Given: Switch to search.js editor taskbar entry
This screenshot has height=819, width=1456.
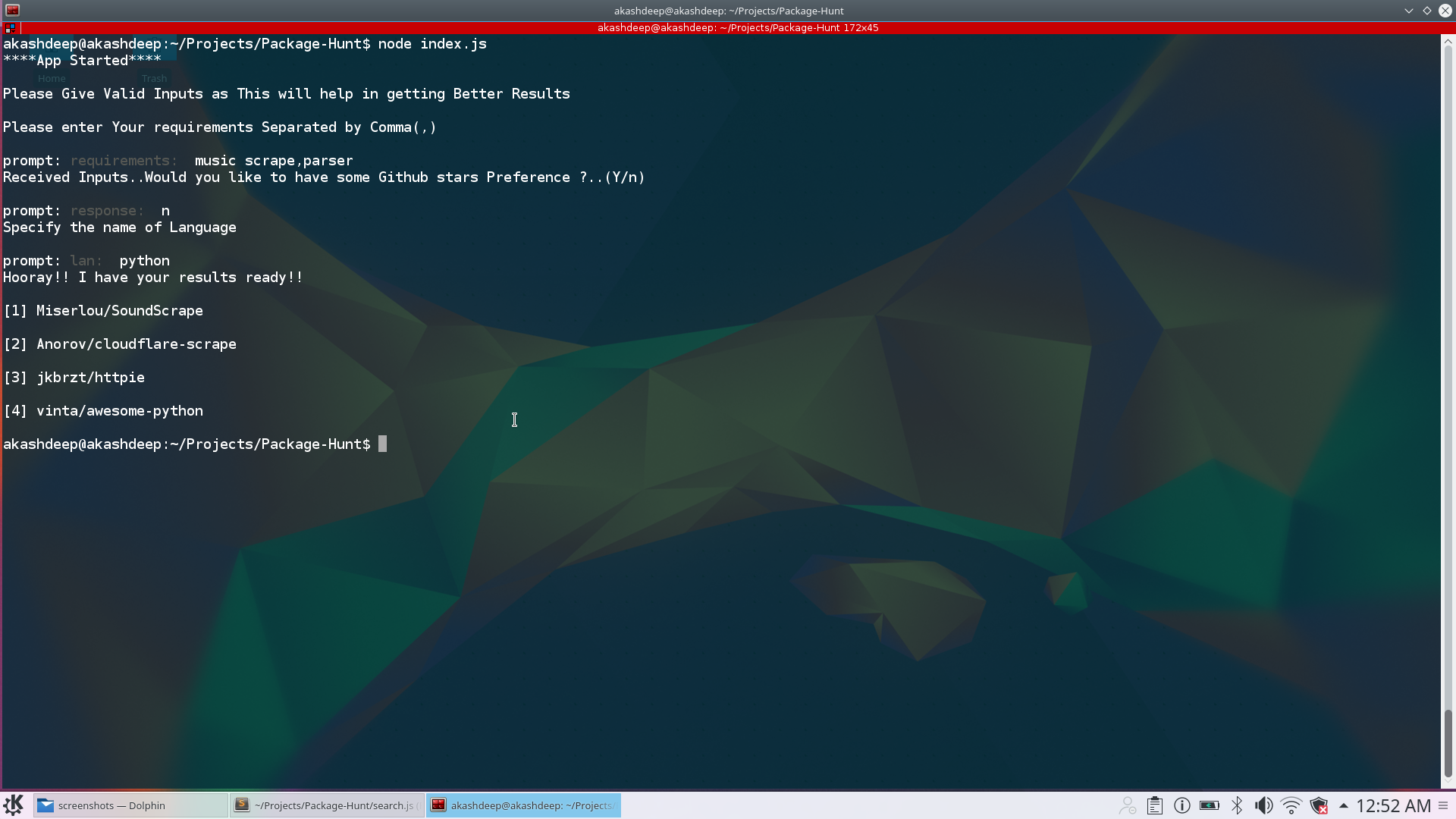Looking at the screenshot, I should pos(327,805).
